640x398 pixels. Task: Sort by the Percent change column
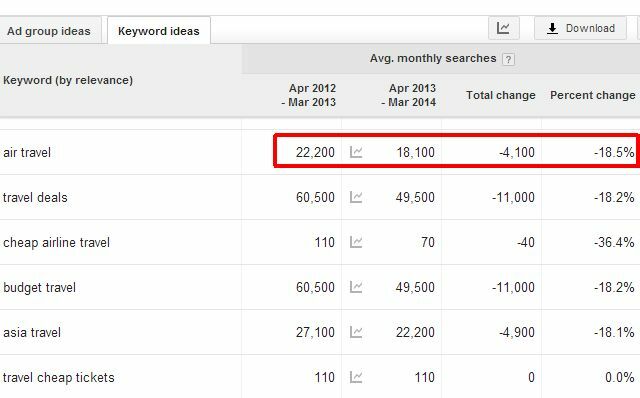point(593,95)
